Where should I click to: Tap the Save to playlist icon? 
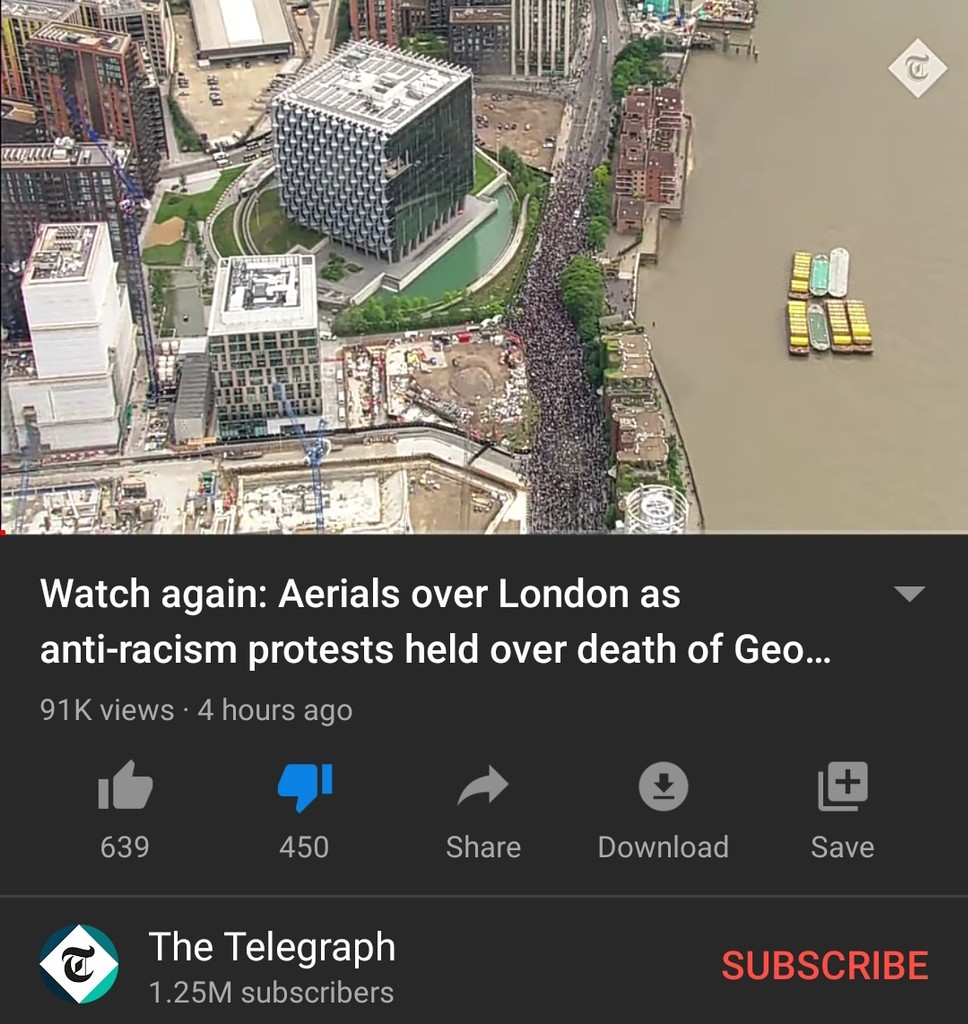[x=843, y=786]
